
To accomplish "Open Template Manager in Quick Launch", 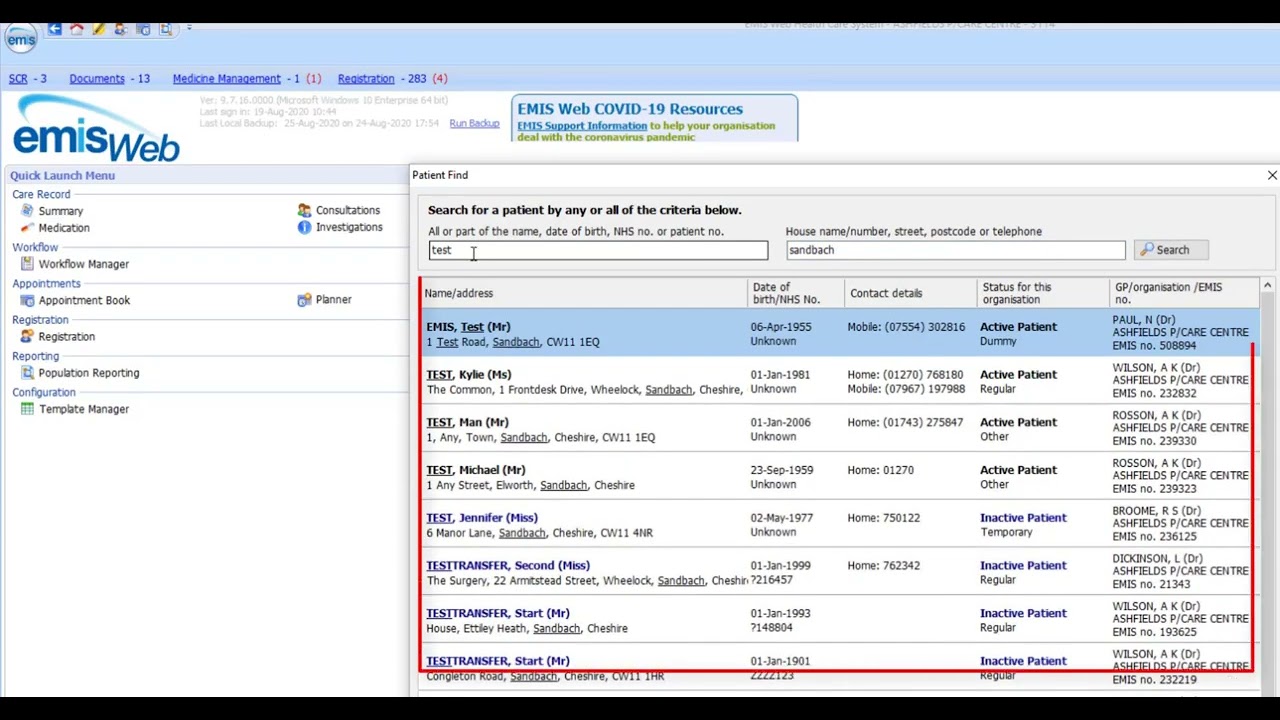I will 84,409.
